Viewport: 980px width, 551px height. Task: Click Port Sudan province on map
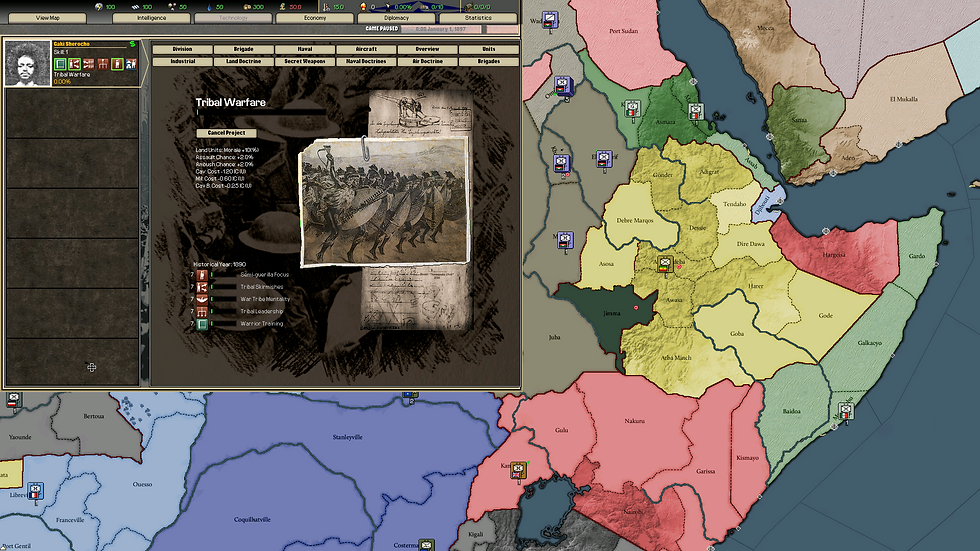624,31
